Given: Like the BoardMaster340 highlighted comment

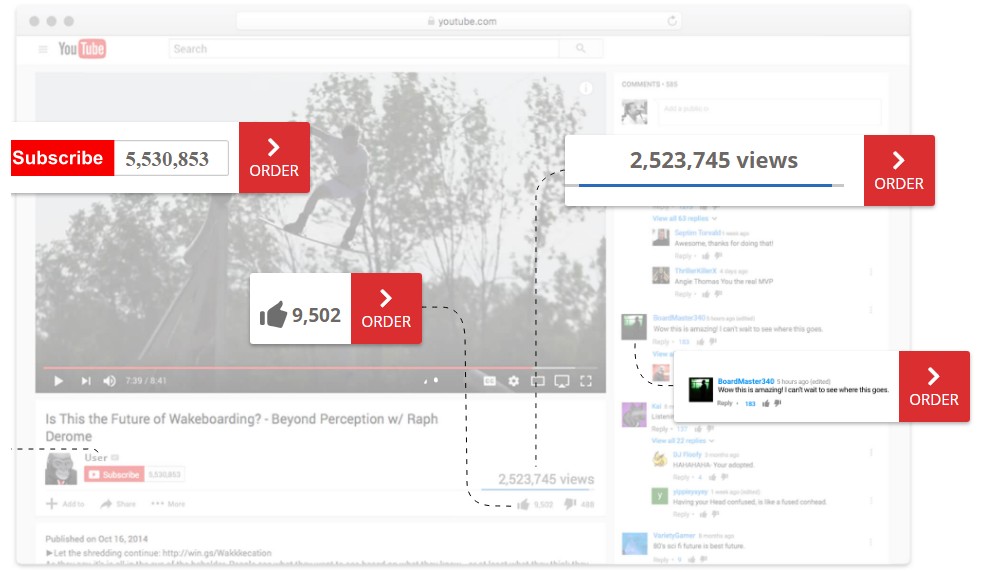Looking at the screenshot, I should tap(766, 403).
